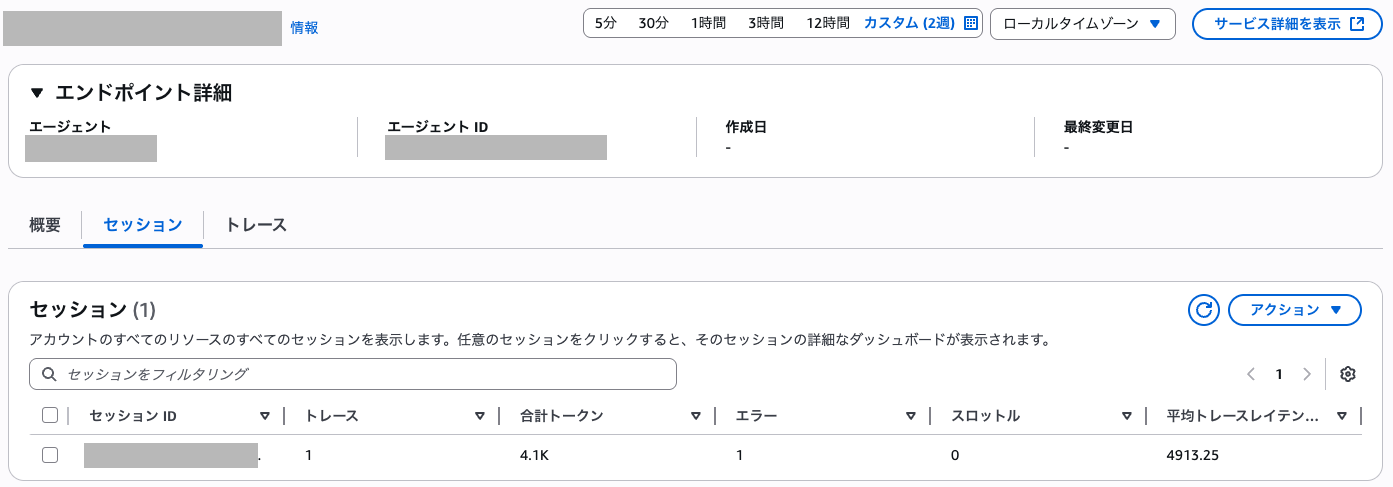Screen dimensions: 1393x487
Task: Go to next page arrow
Action: pyautogui.click(x=1306, y=374)
